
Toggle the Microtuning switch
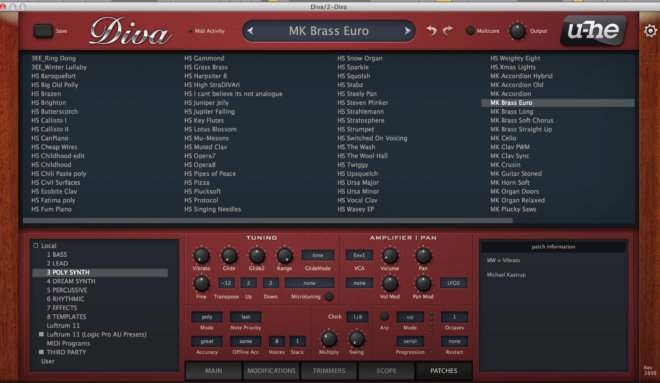[x=329, y=297]
